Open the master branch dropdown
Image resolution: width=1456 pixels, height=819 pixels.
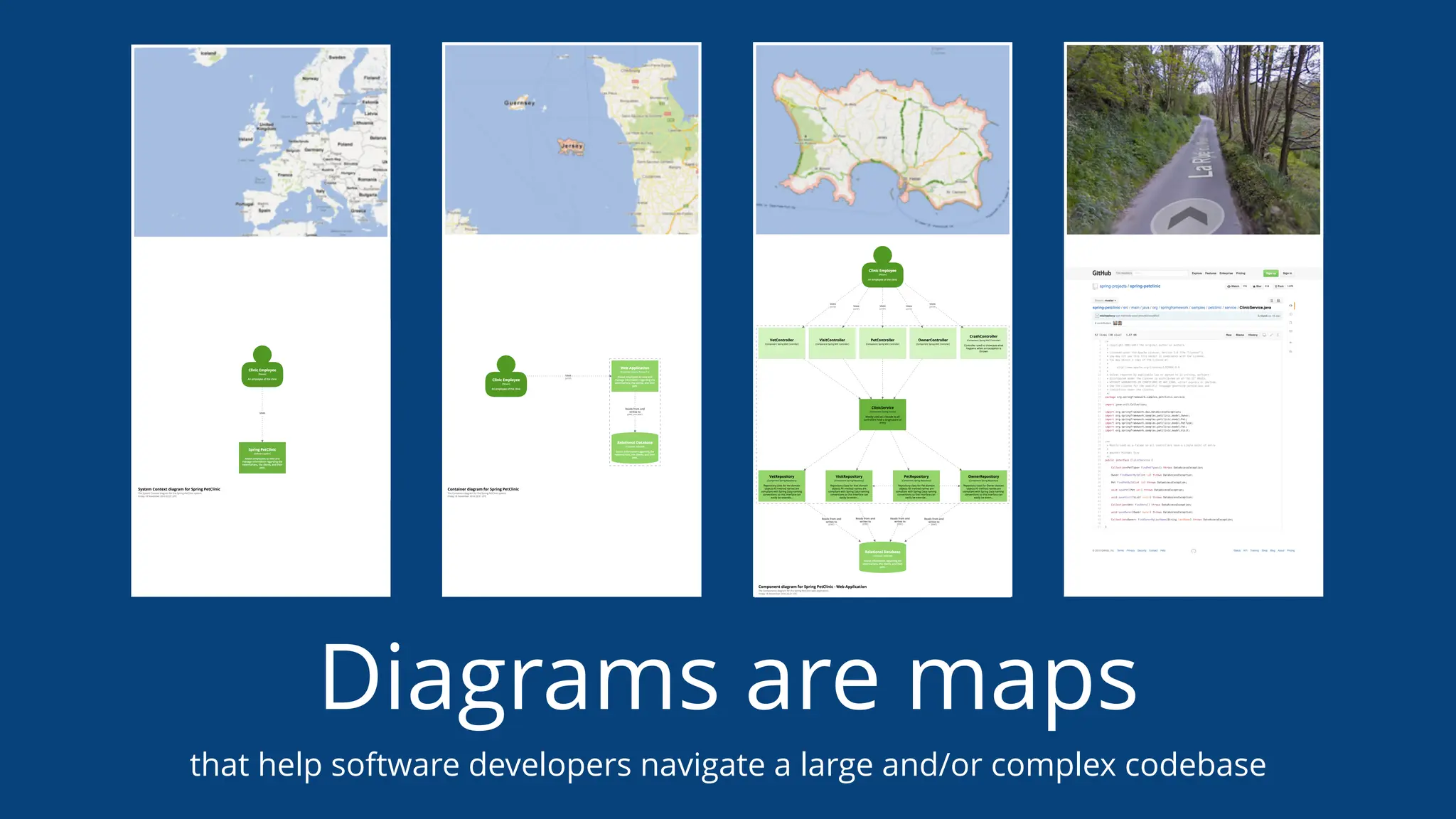tap(1105, 301)
